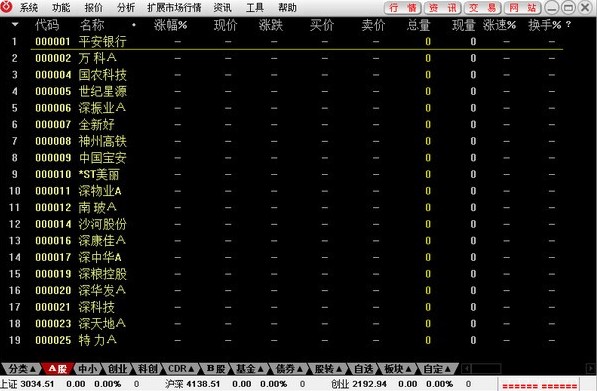Click the red app logo icon
The width and height of the screenshot is (597, 391).
tap(6, 6)
